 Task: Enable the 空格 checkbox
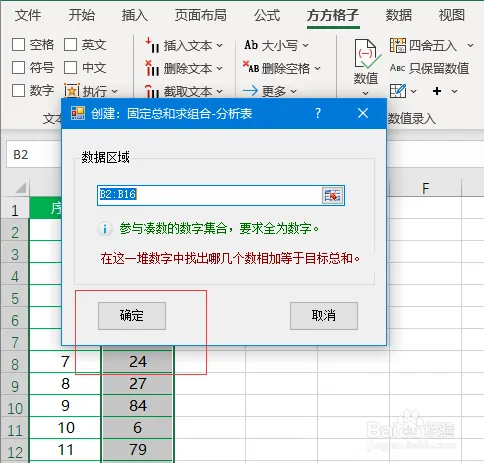[x=18, y=45]
